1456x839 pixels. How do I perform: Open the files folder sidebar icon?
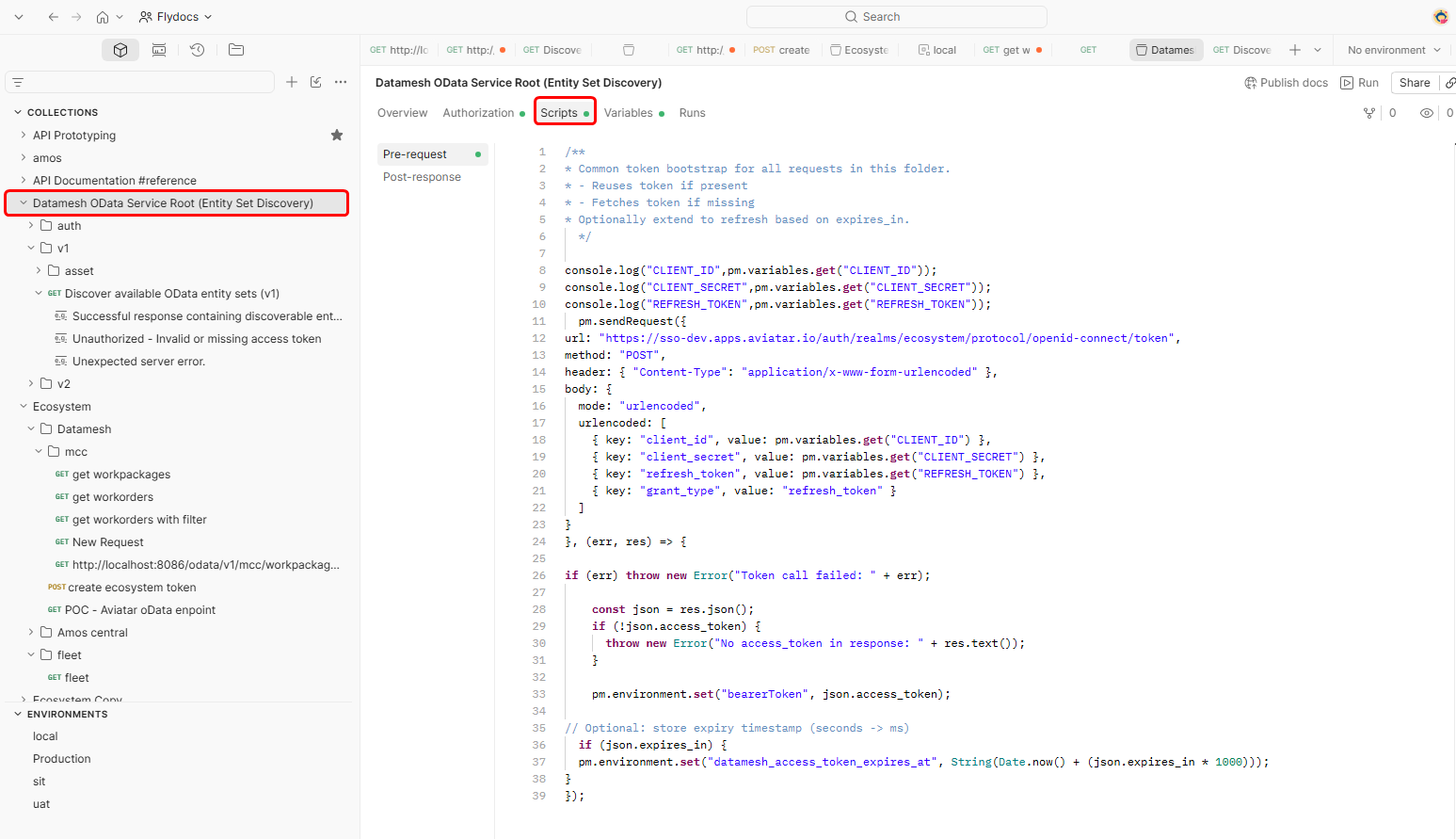236,50
